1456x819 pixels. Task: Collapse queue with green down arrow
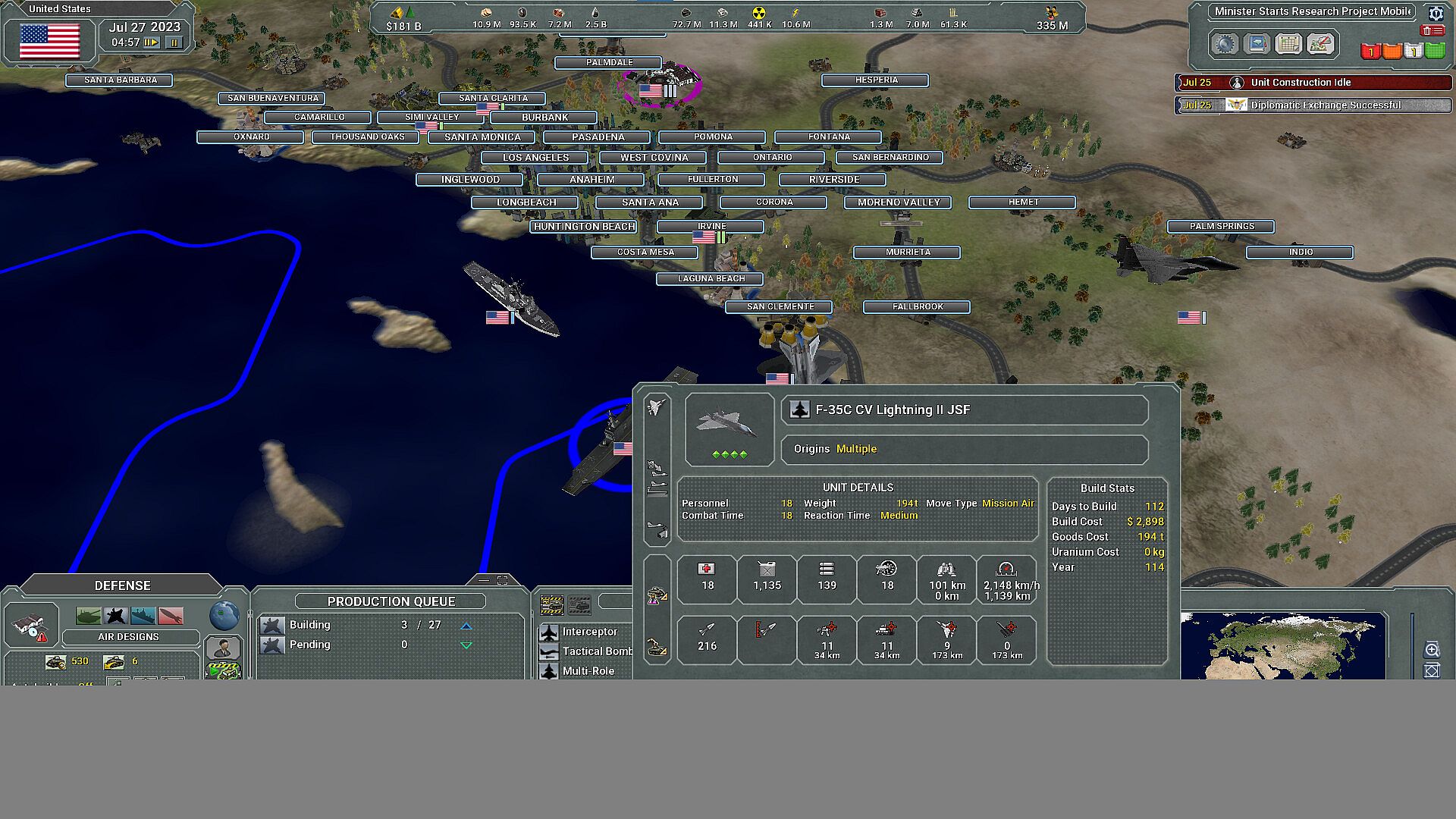[466, 645]
